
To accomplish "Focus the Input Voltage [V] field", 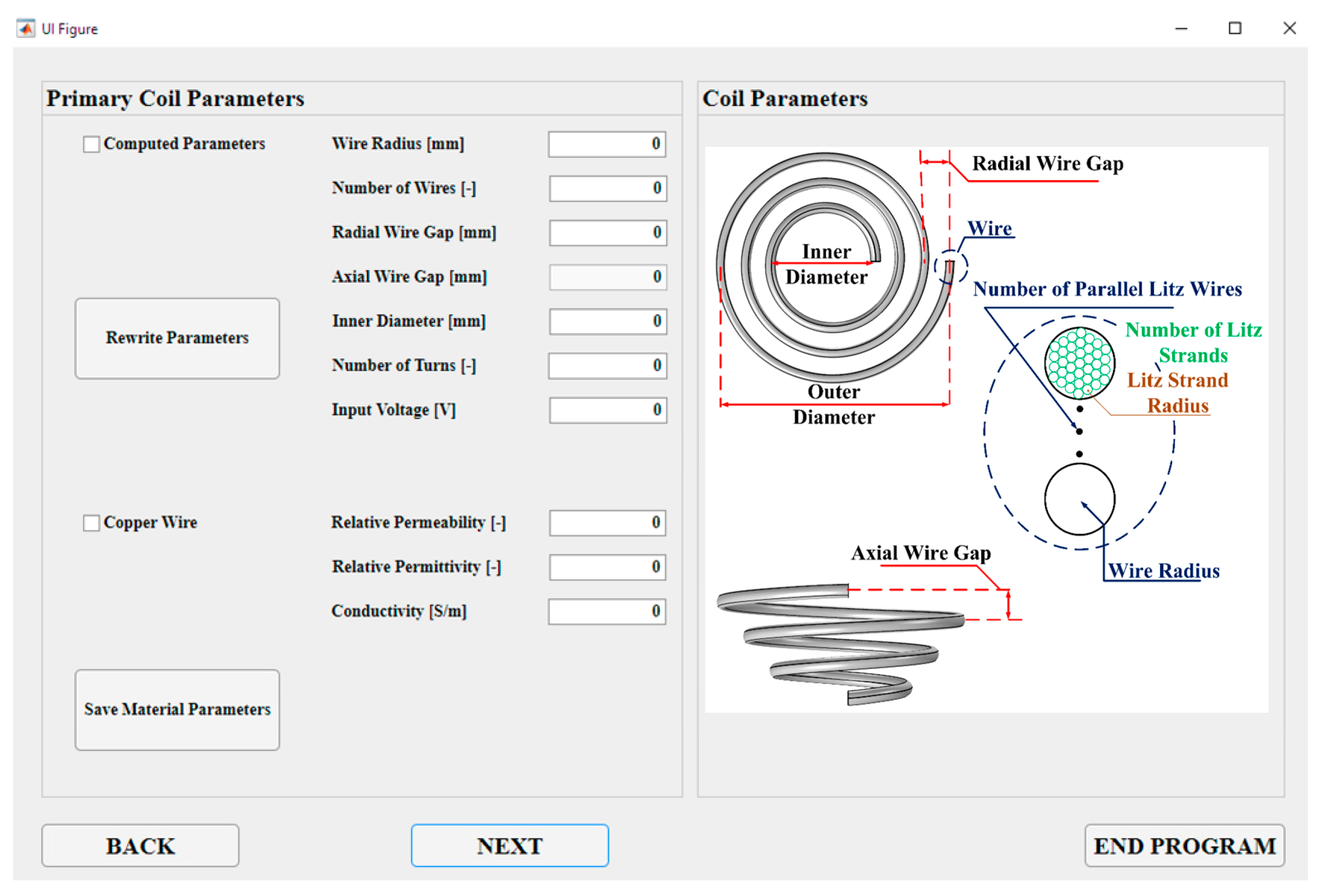I will 608,410.
